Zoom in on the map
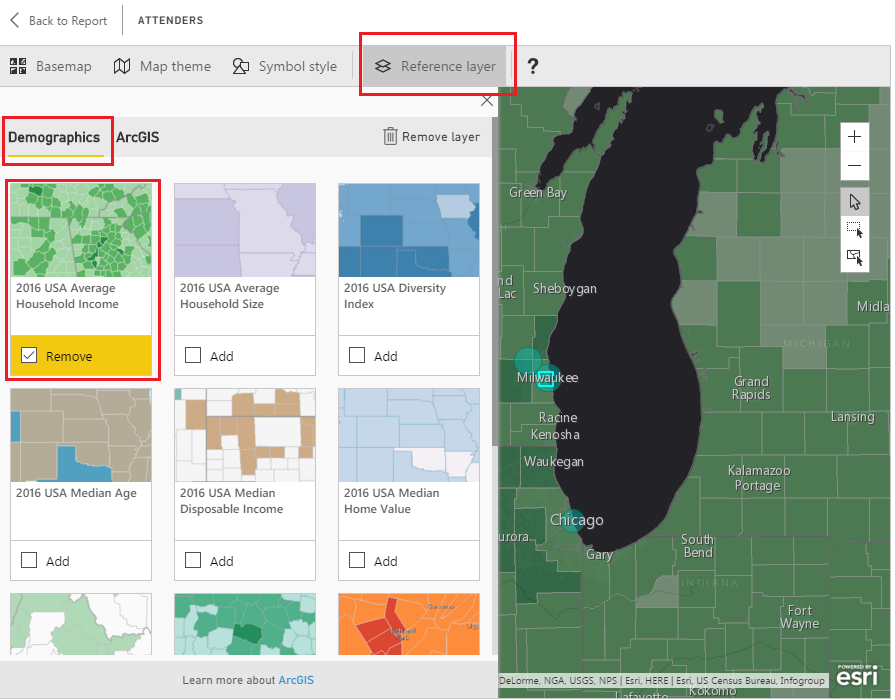This screenshot has width=895, height=700. pyautogui.click(x=854, y=137)
